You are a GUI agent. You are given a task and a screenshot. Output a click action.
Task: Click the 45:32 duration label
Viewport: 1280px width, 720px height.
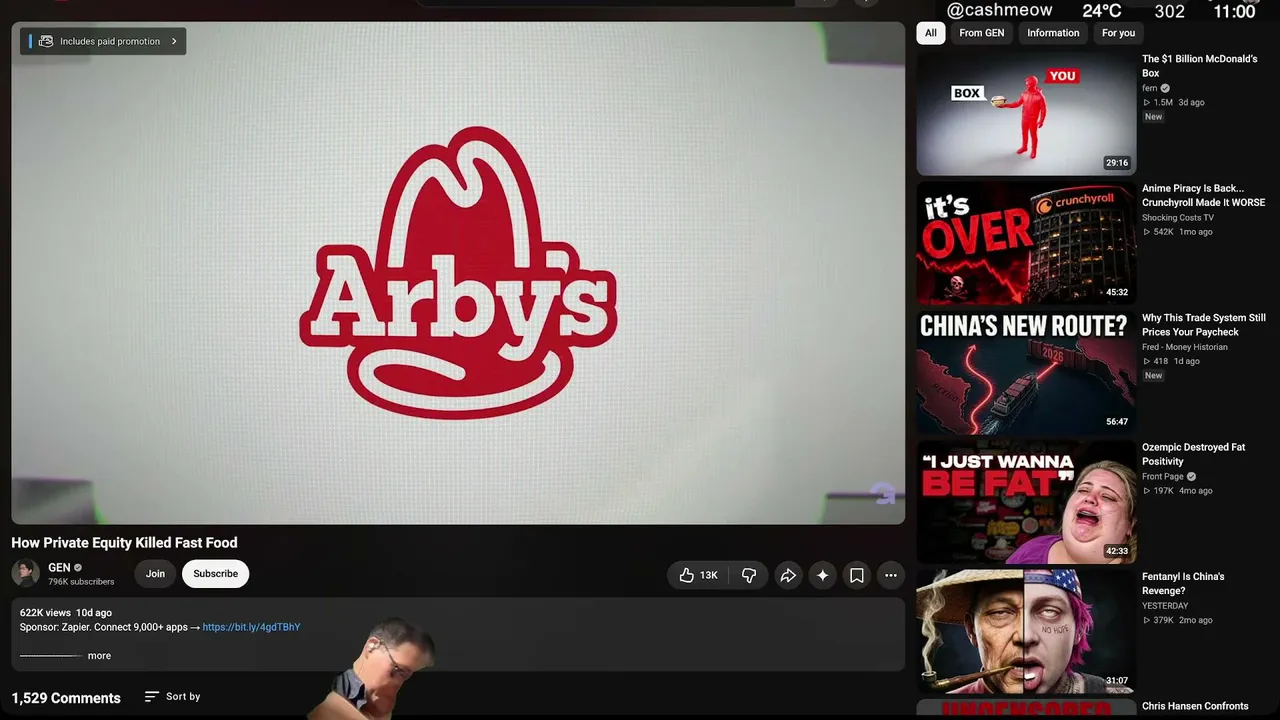1117,292
